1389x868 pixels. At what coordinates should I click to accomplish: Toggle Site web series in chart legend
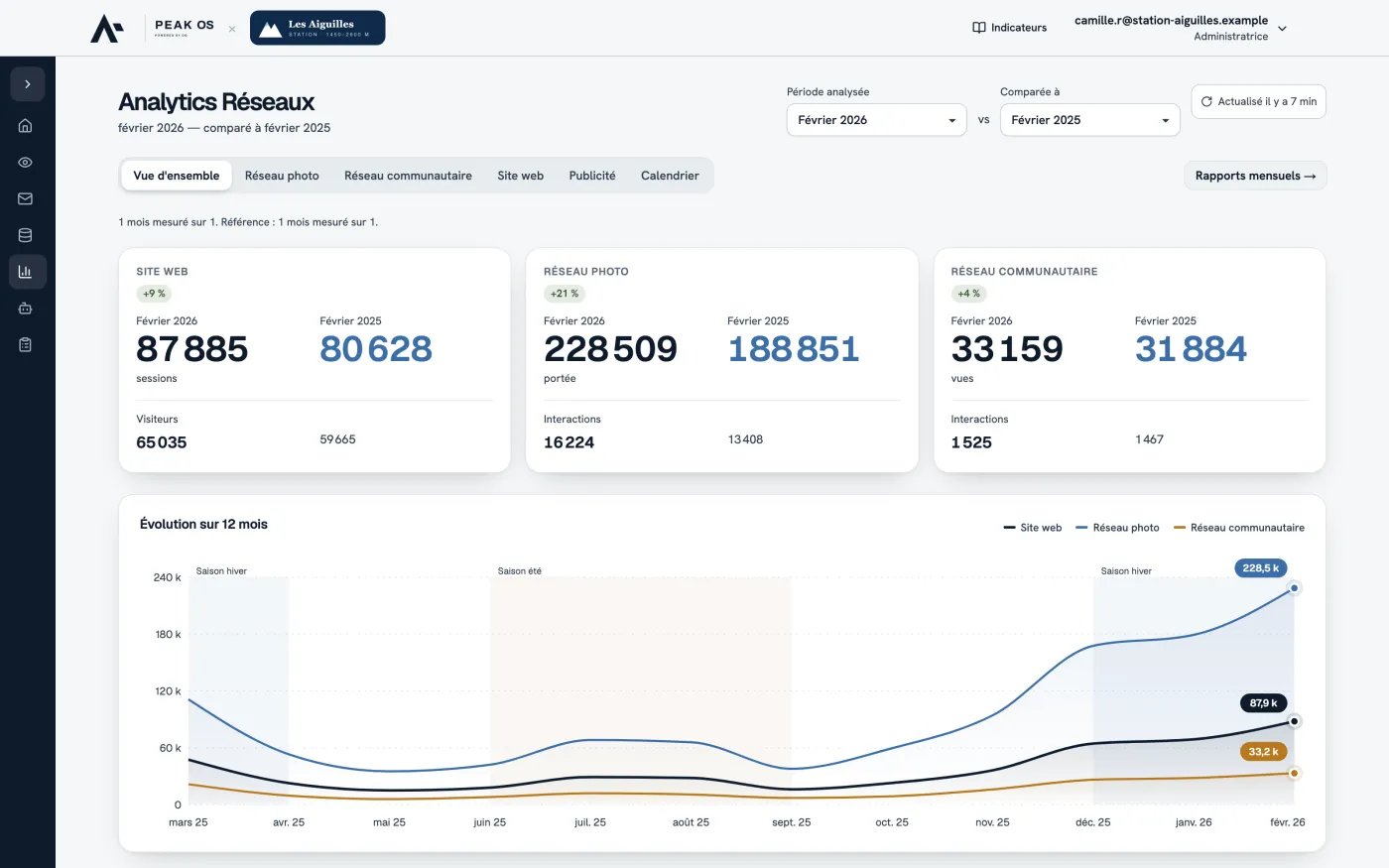point(1033,528)
